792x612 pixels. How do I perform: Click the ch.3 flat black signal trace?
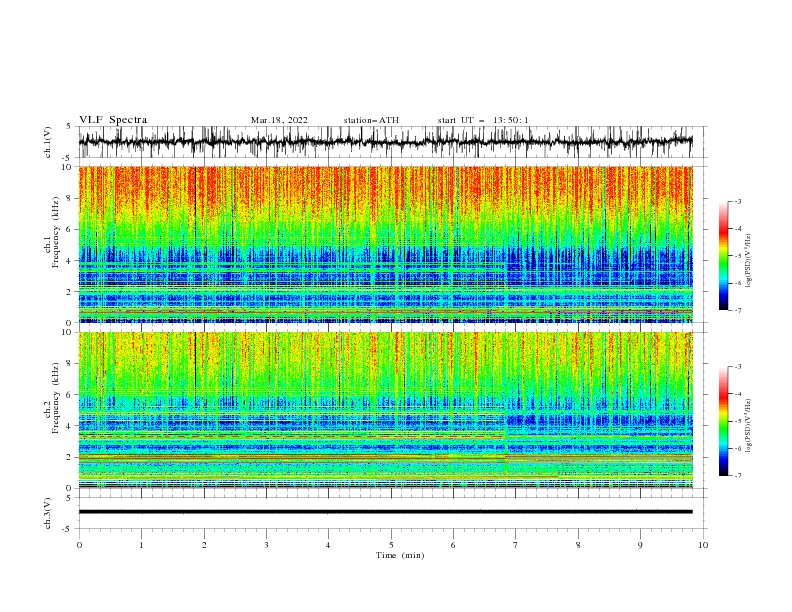tap(385, 512)
